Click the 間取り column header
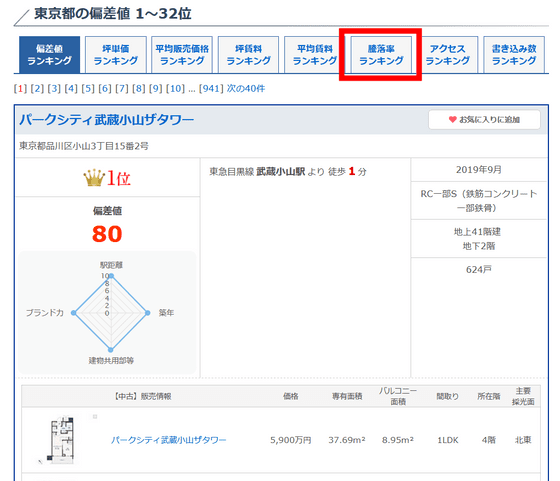The height and width of the screenshot is (481, 560). 448,396
